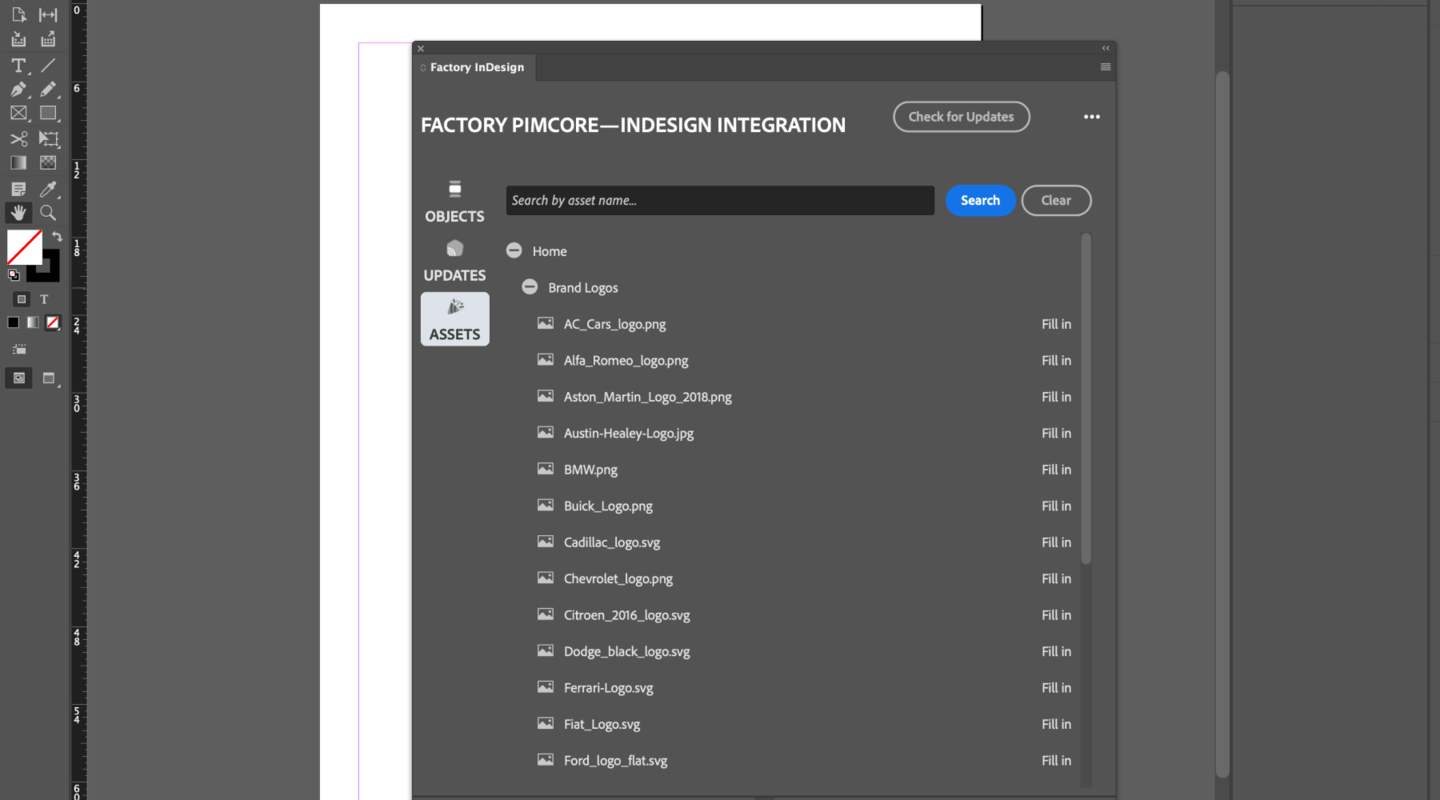Focus the Search by asset name field

[720, 200]
